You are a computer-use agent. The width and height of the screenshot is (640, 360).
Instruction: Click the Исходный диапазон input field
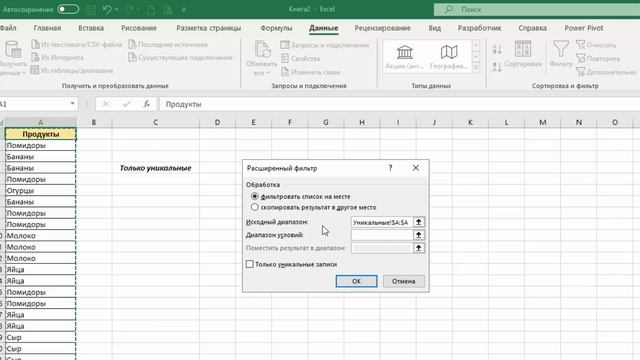(382, 222)
